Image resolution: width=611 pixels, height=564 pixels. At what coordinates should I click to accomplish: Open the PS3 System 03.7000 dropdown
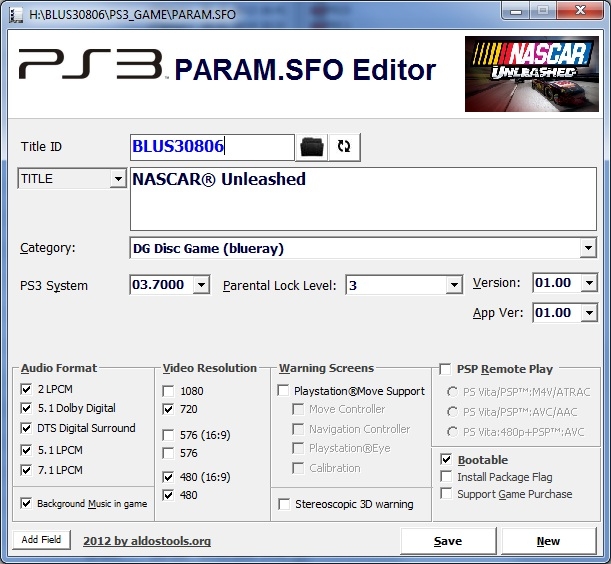(201, 285)
